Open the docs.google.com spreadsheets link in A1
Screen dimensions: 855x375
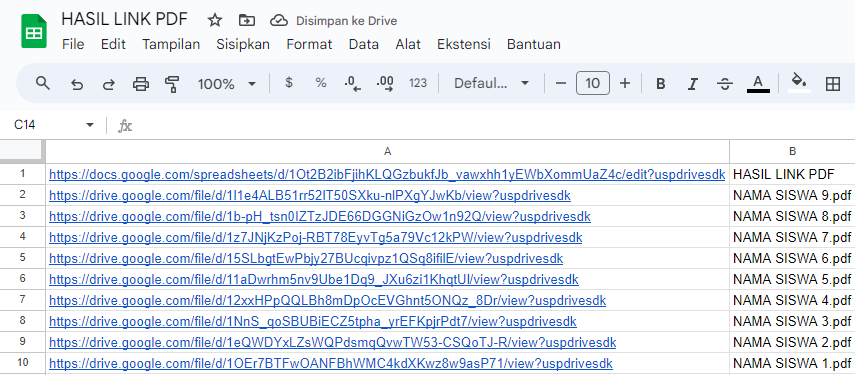coord(387,174)
